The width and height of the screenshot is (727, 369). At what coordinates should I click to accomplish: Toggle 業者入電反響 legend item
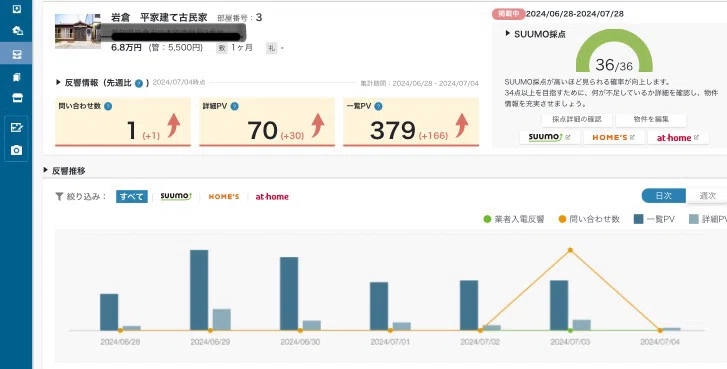click(x=513, y=219)
